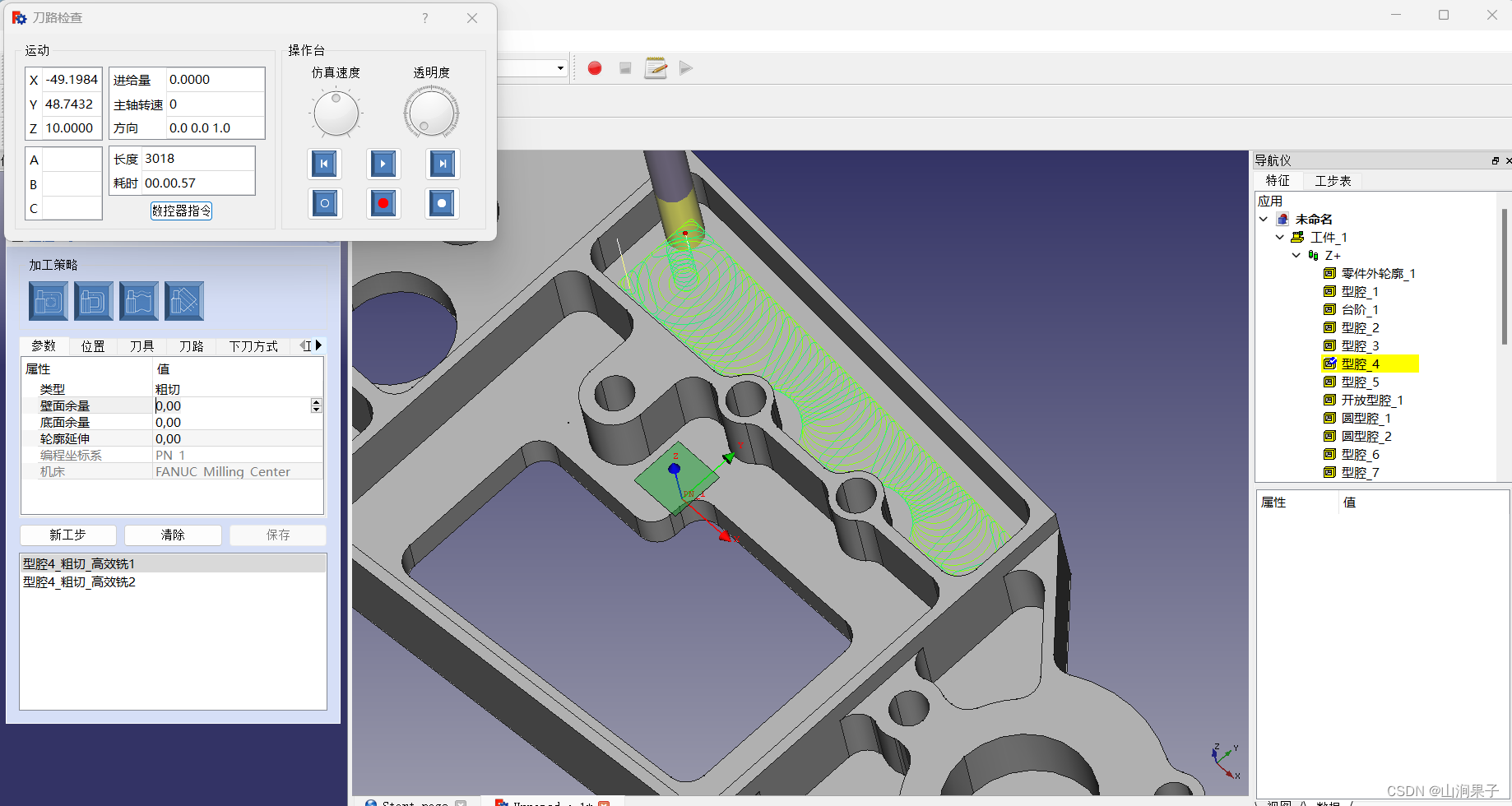1512x806 pixels.
Task: Select the machining strategy icon with U-shaped contour
Action: [x=94, y=301]
